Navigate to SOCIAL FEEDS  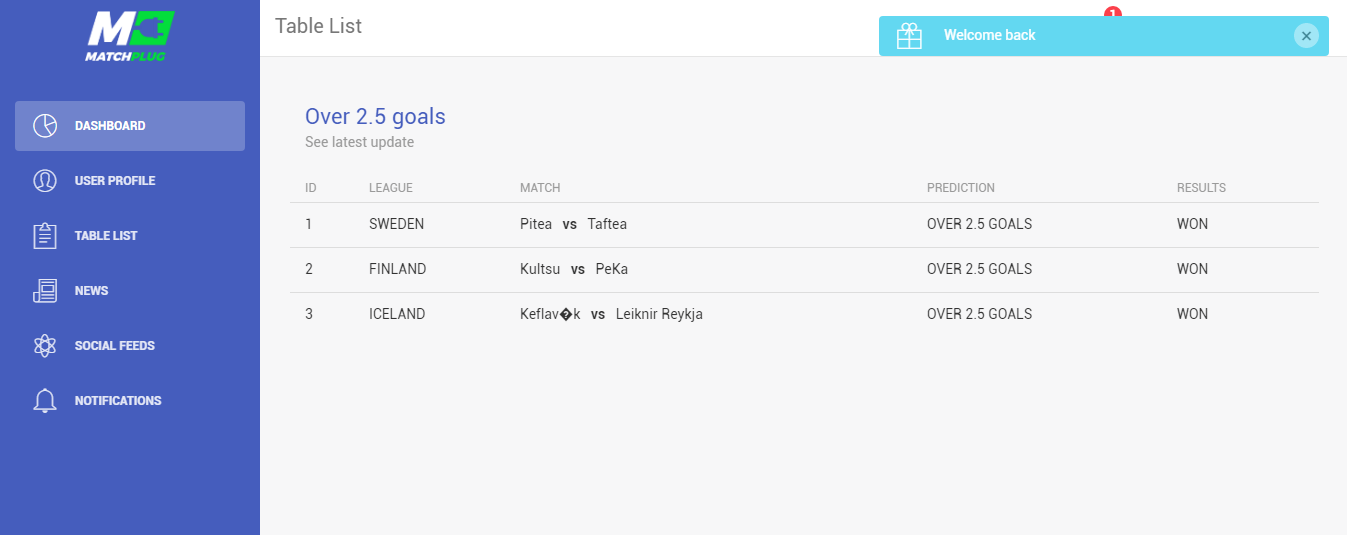pyautogui.click(x=130, y=346)
